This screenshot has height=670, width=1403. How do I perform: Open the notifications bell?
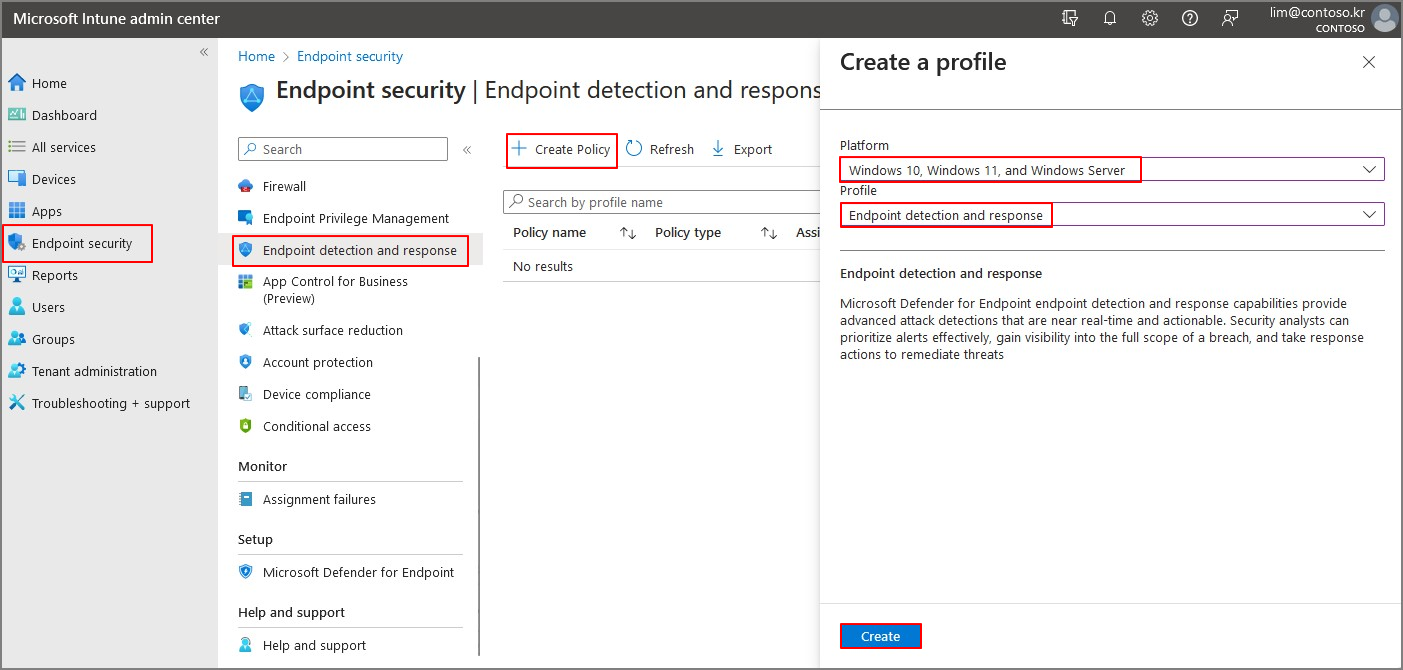1110,18
